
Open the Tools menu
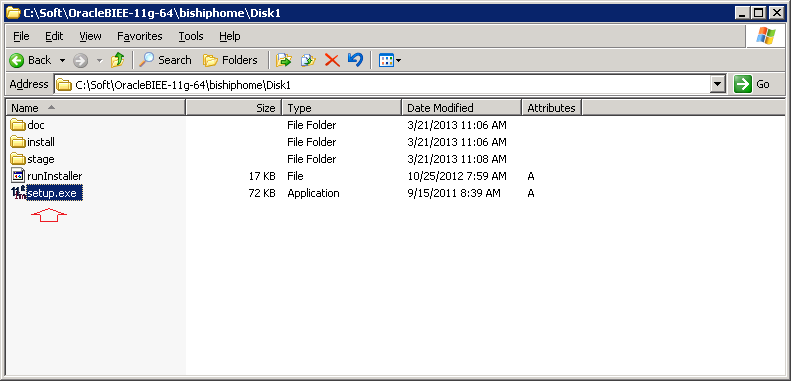pyautogui.click(x=191, y=36)
